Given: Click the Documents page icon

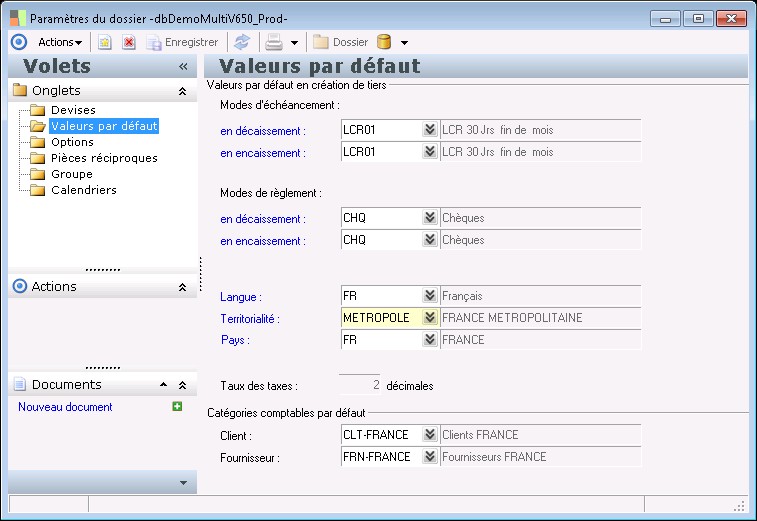Looking at the screenshot, I should click(20, 384).
